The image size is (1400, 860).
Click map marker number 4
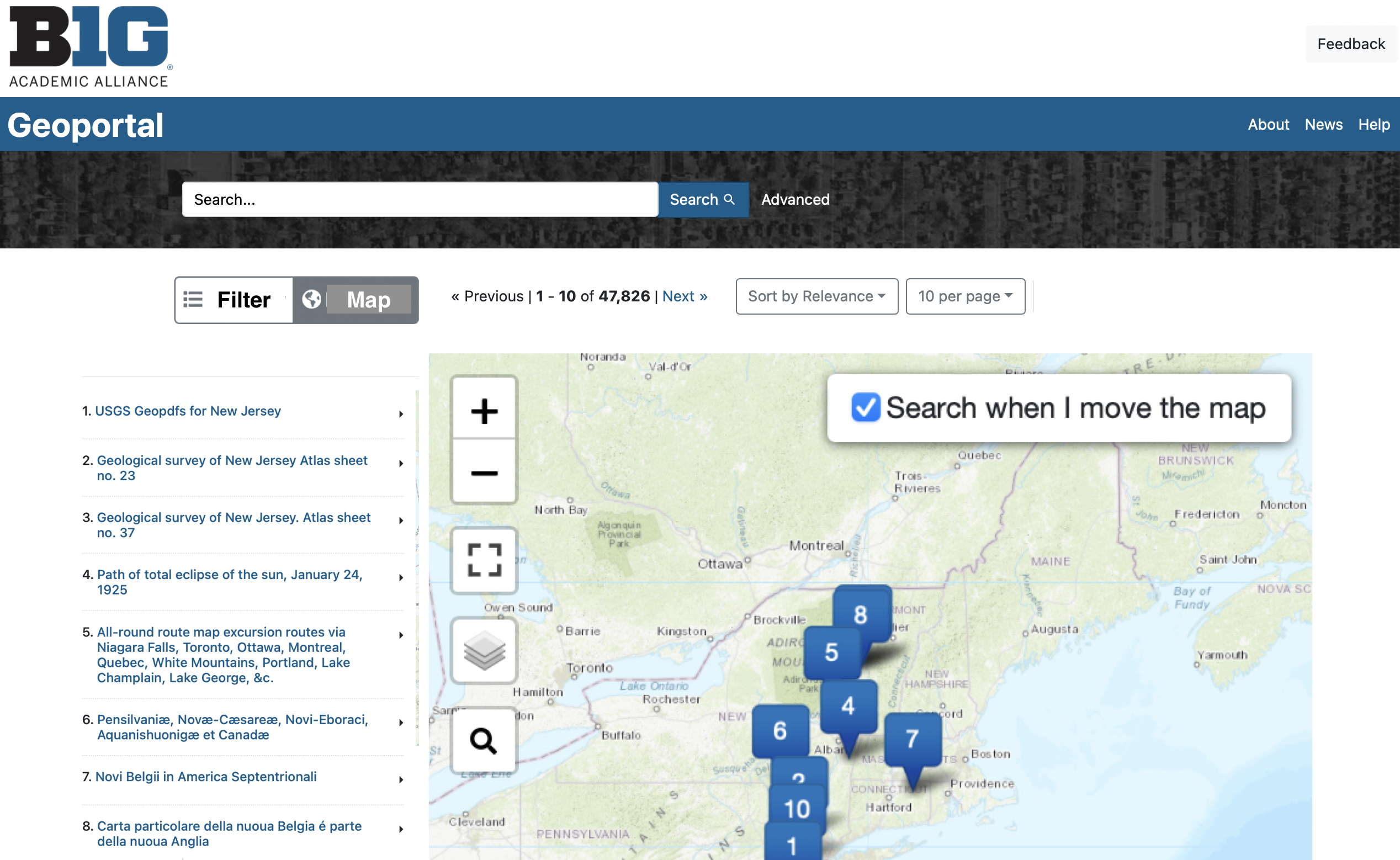[x=848, y=706]
